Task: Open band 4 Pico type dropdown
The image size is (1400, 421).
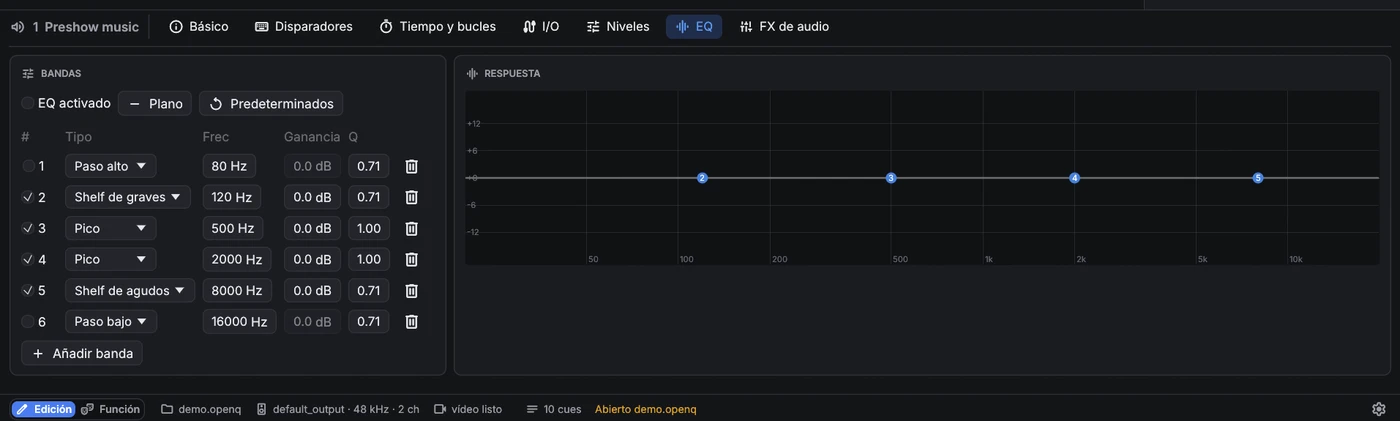Action: pos(110,259)
